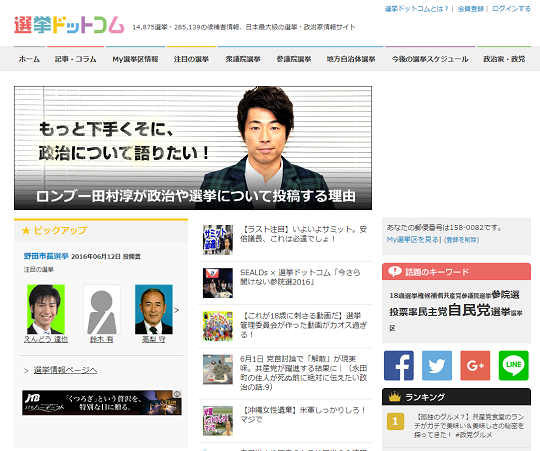This screenshot has width=540, height=451.
Task: Click 参院選 keyword in tag cloud
Action: click(x=506, y=295)
